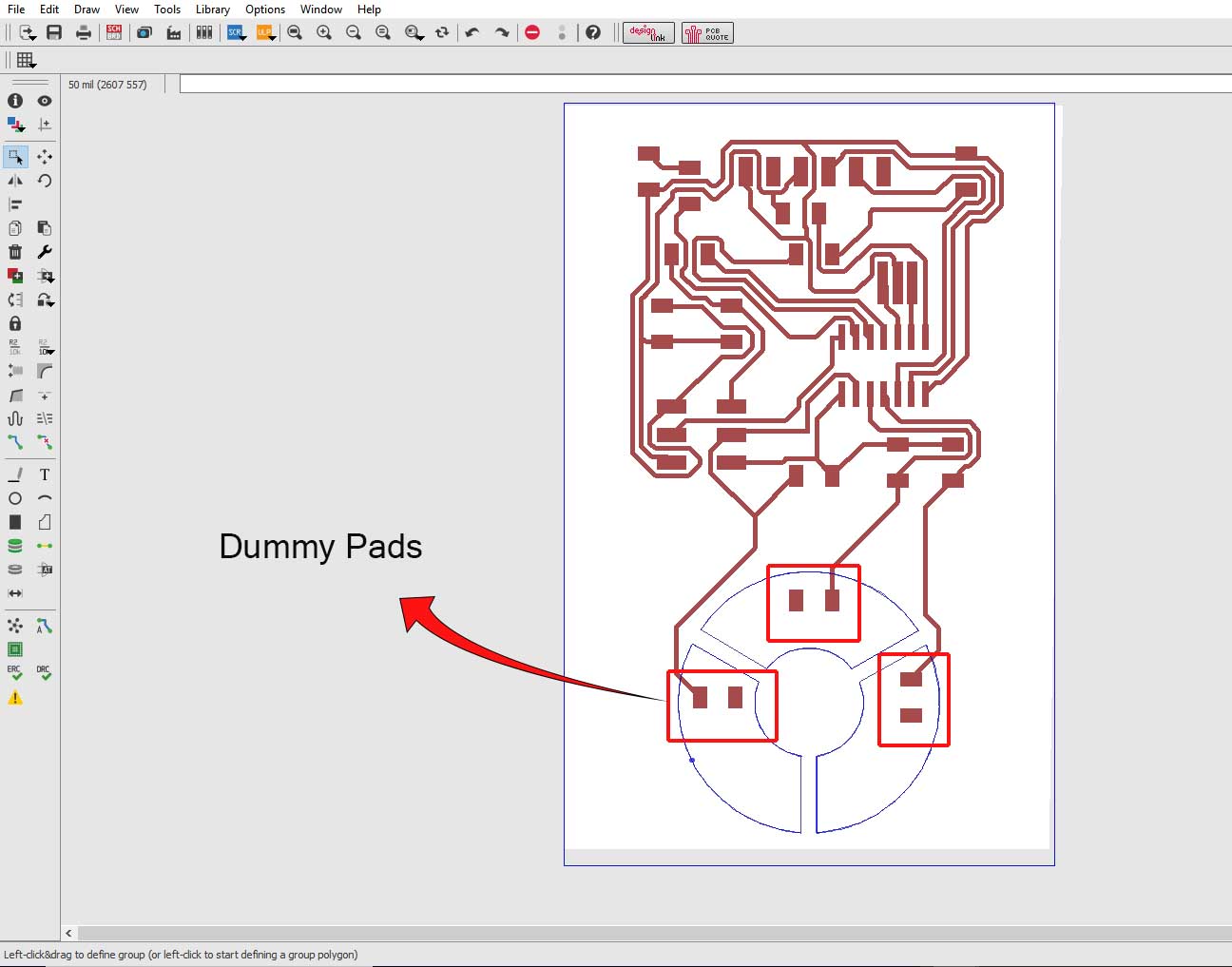The height and width of the screenshot is (967, 1232).
Task: Select the Dimension tool
Action: point(15,593)
